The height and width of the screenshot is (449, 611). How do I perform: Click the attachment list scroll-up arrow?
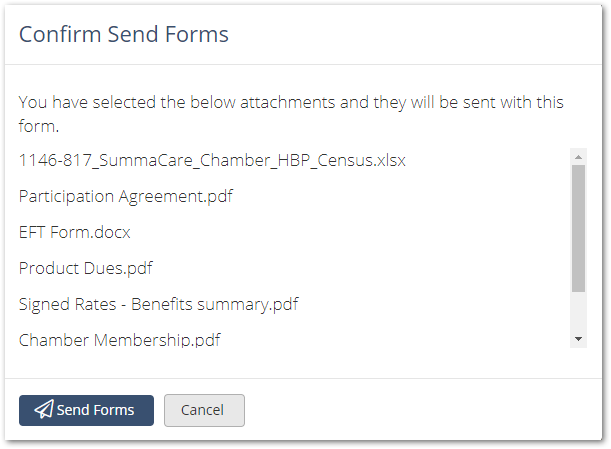[x=578, y=157]
